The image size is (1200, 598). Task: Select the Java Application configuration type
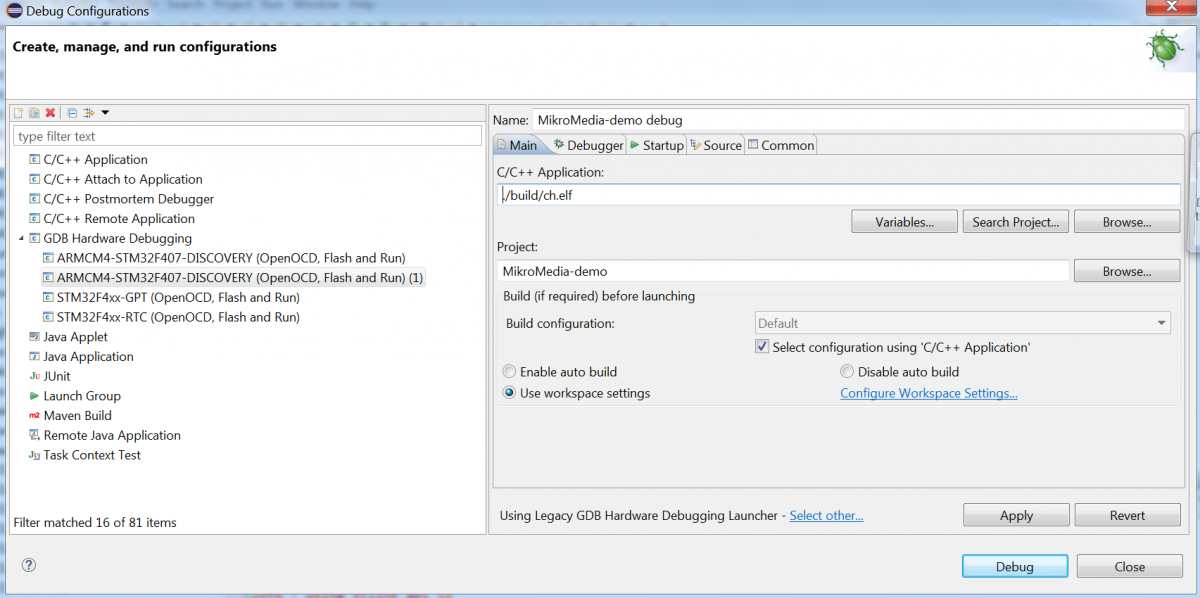tap(88, 356)
